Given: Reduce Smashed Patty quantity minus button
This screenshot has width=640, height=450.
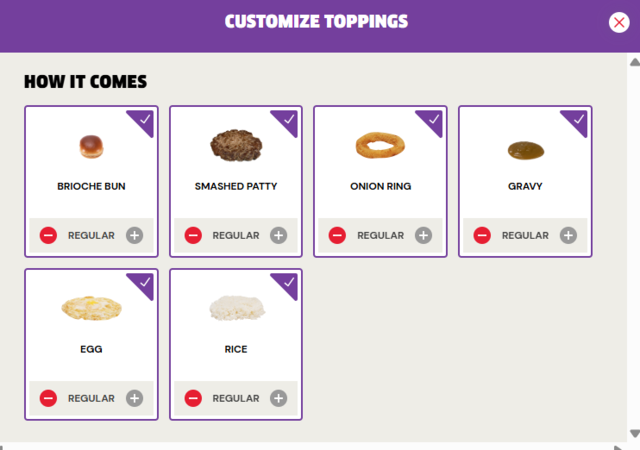Looking at the screenshot, I should pyautogui.click(x=193, y=236).
